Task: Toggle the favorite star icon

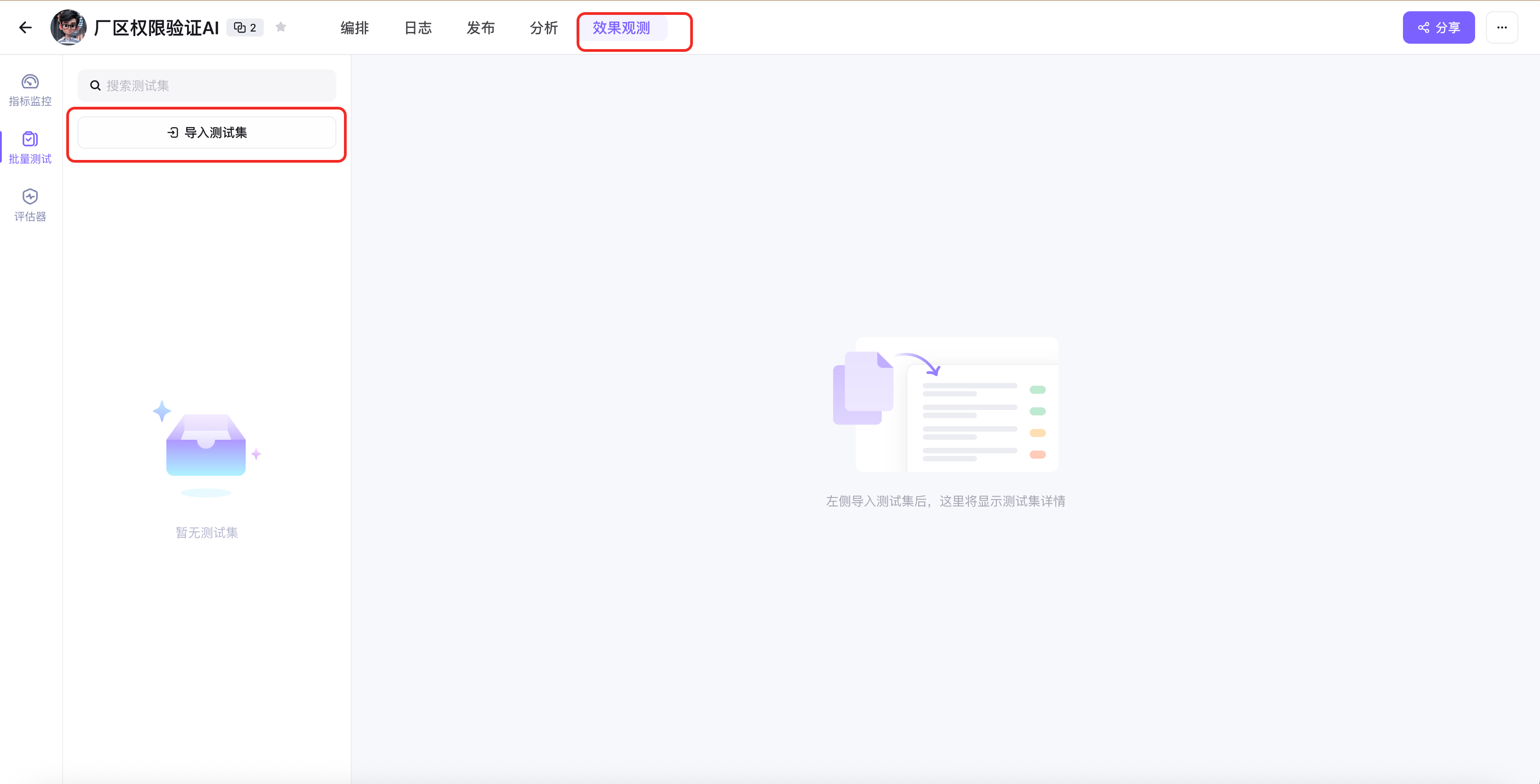Action: point(281,27)
